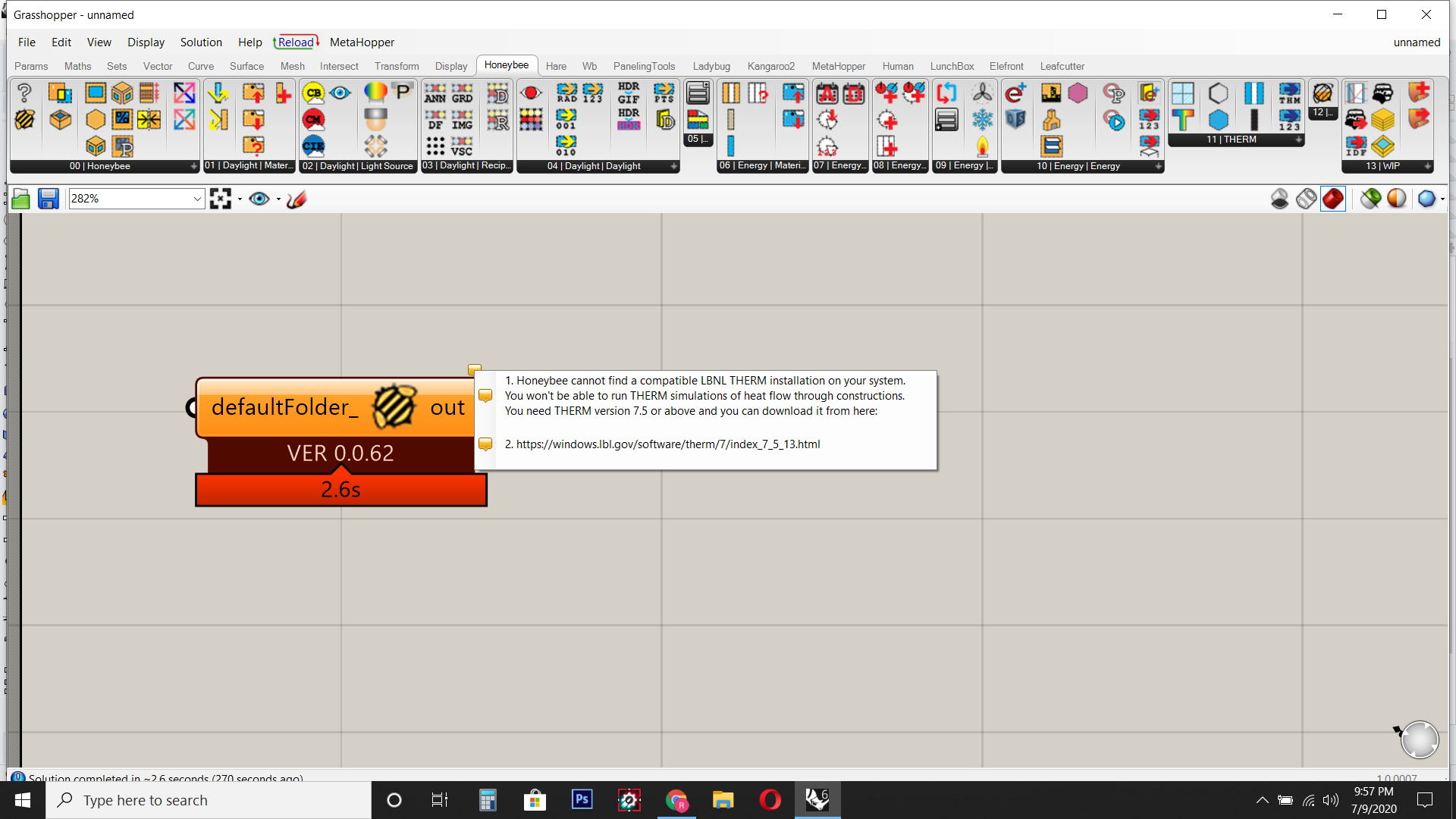Open document preview settings sphere
1456x819 pixels.
(1396, 199)
